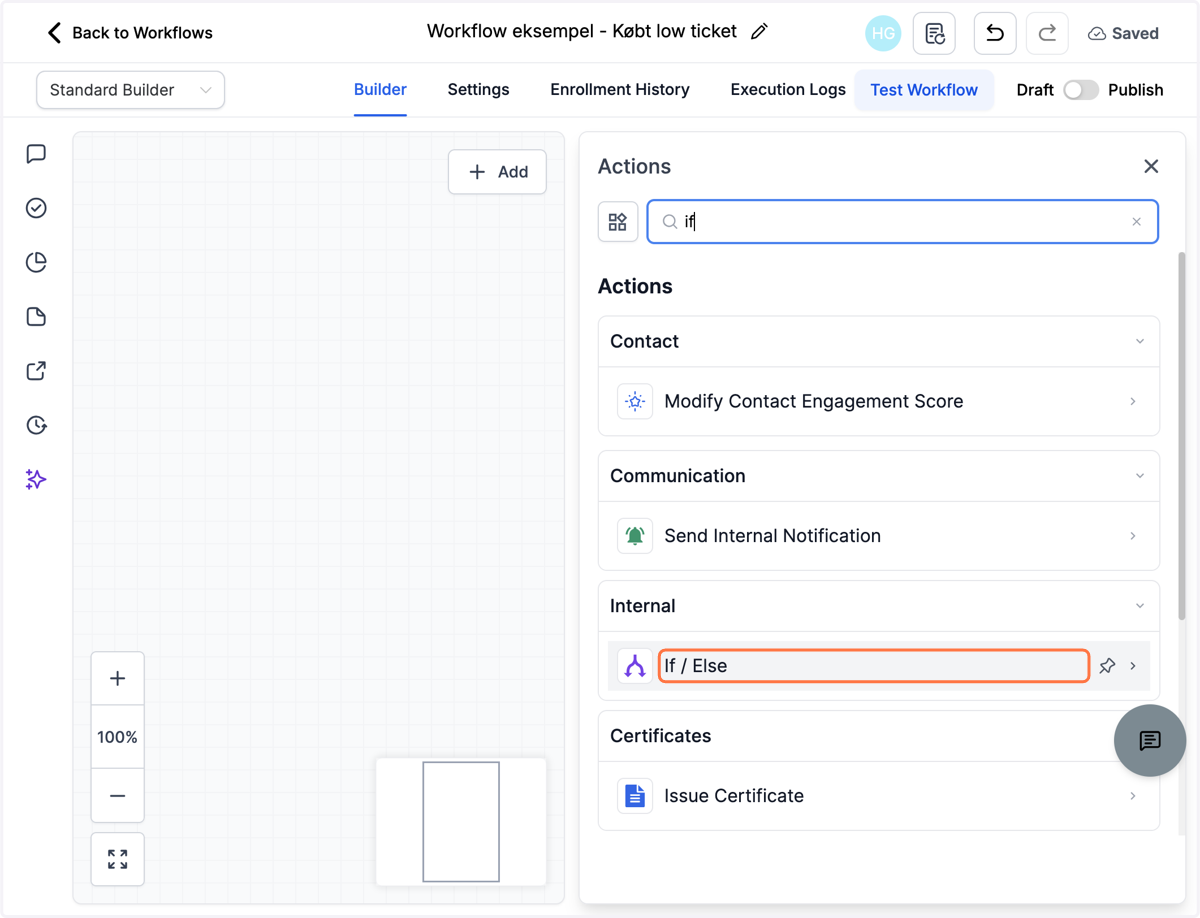Collapse the Internal category

click(1140, 606)
